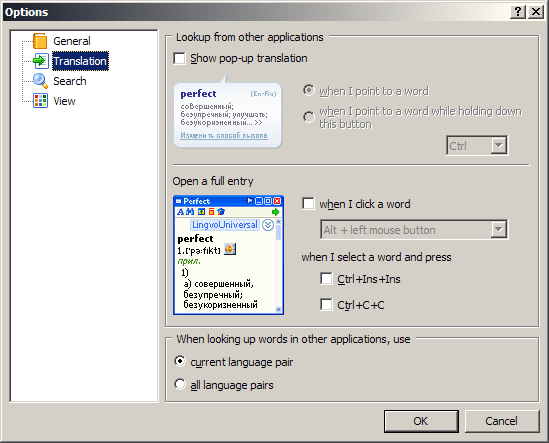Click the Cancel button
The image size is (549, 443).
click(x=502, y=421)
